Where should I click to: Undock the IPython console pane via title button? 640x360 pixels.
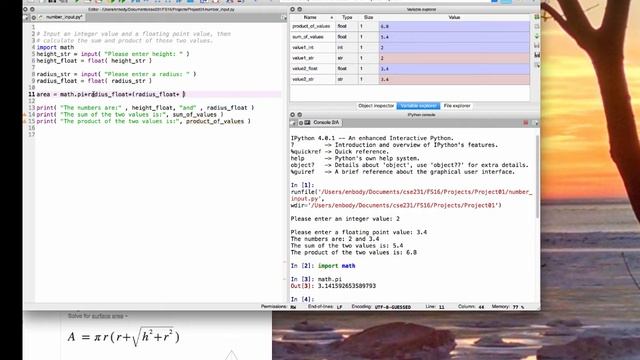[300, 115]
